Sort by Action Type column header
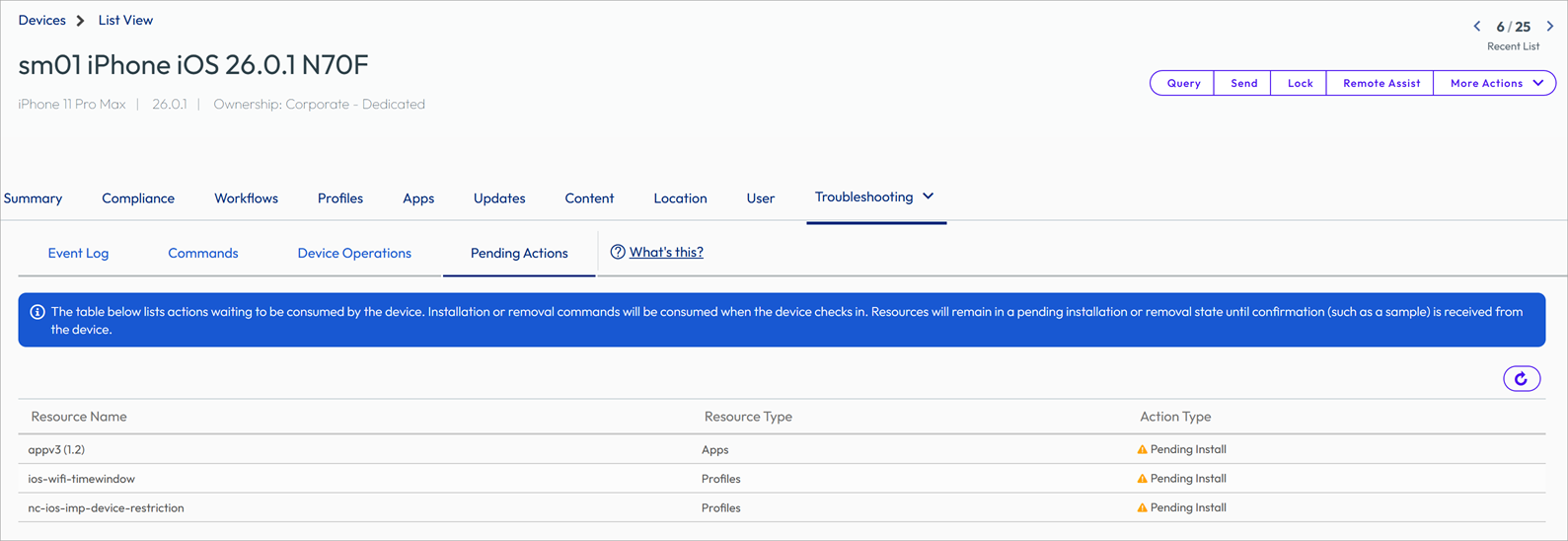The width and height of the screenshot is (1568, 541). (x=1175, y=417)
